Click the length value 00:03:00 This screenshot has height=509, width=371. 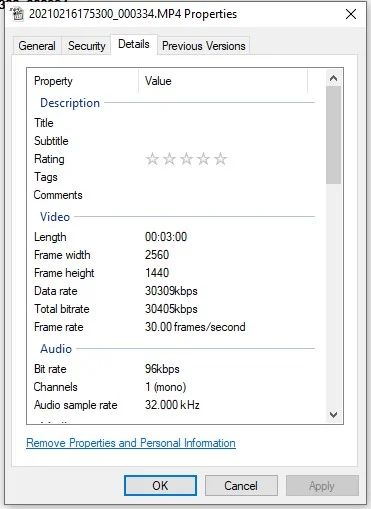tap(166, 237)
